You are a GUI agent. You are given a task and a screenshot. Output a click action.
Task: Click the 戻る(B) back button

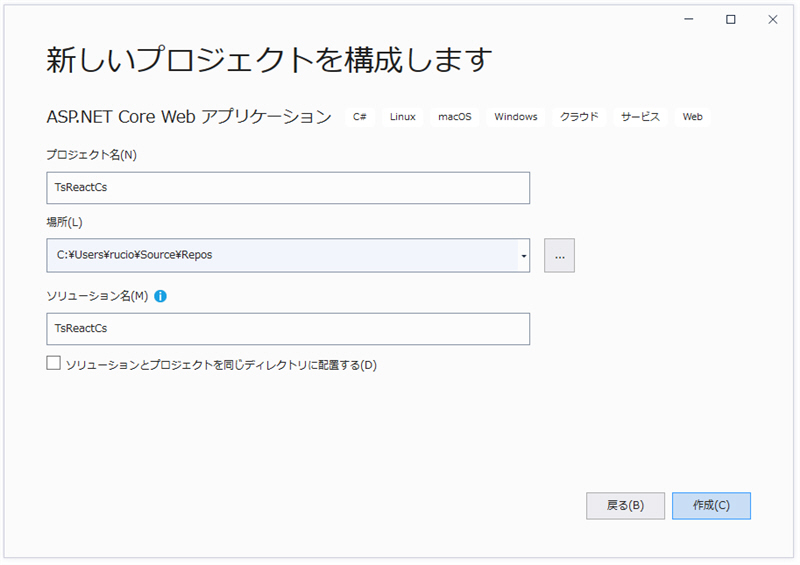click(x=625, y=505)
